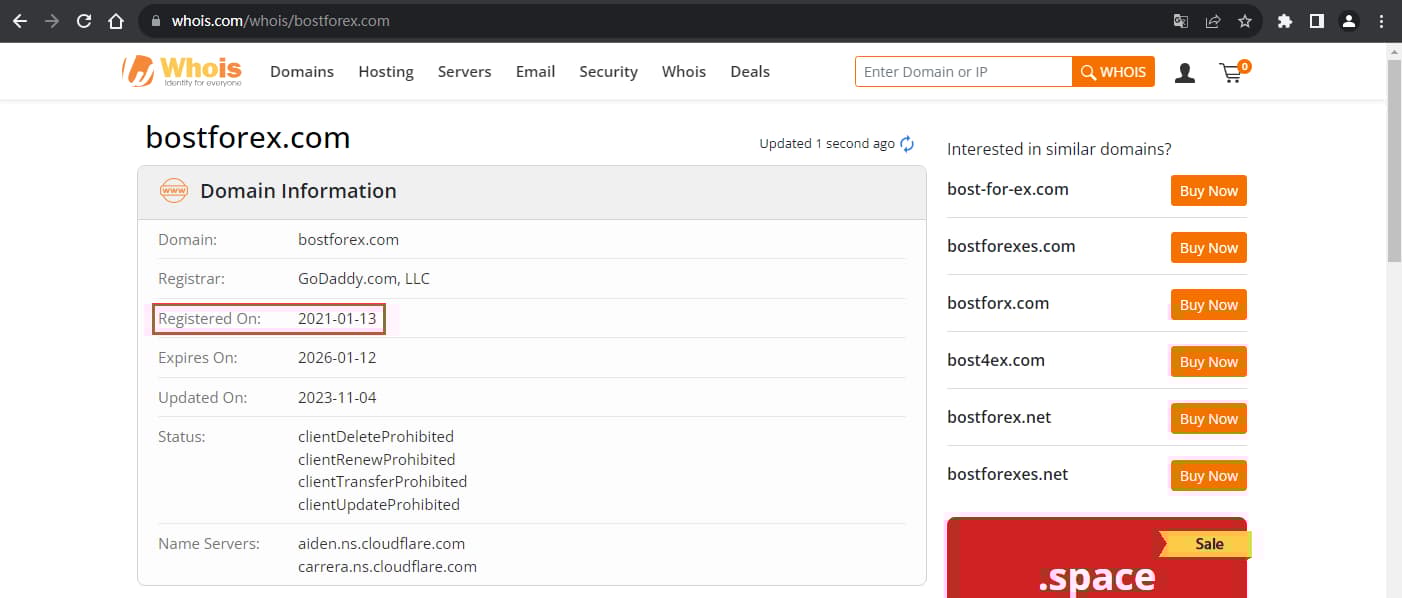Buy Now for bostforexes.net
The height and width of the screenshot is (598, 1402).
click(x=1209, y=476)
